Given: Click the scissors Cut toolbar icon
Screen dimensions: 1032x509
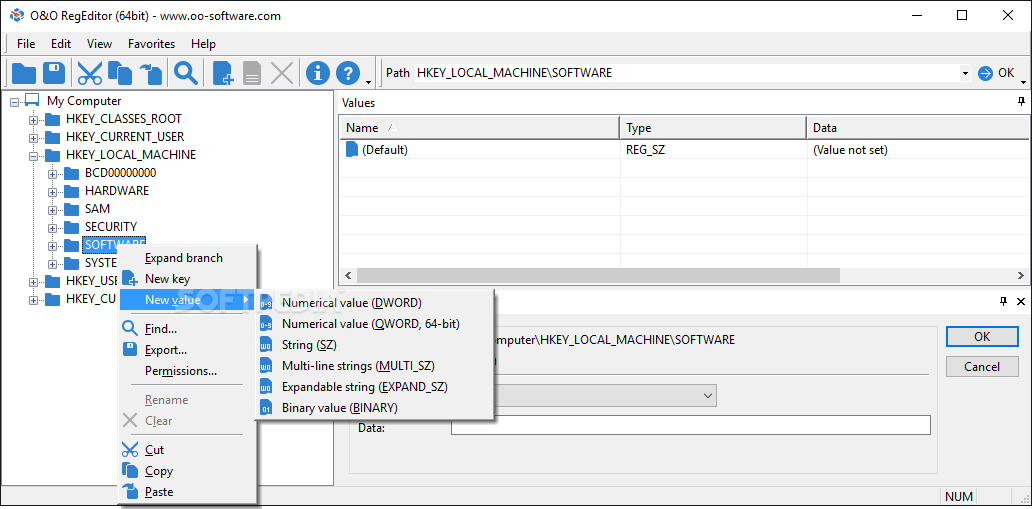Looking at the screenshot, I should [x=90, y=73].
